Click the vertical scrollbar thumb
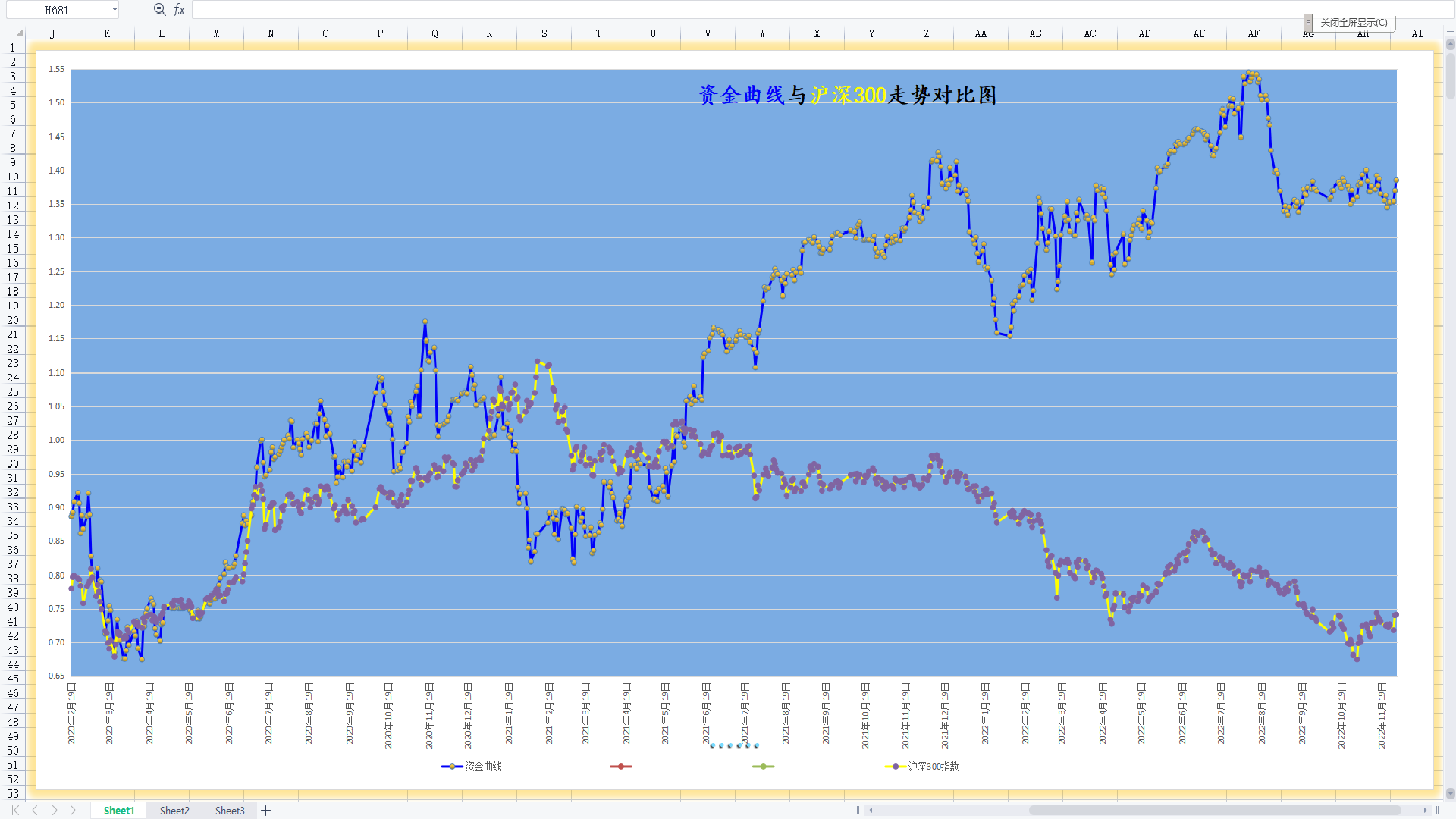The image size is (1456, 819). coord(1450,76)
